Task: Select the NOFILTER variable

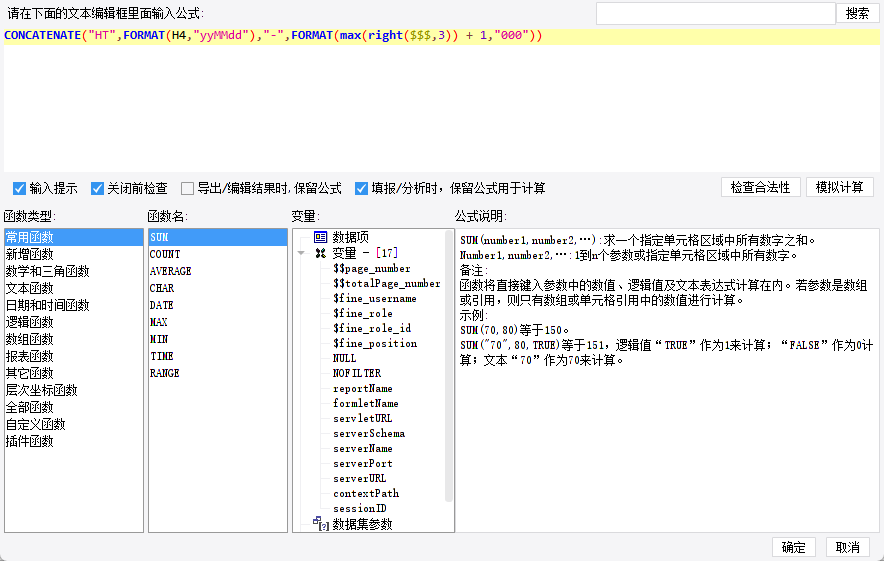Action: tap(357, 373)
